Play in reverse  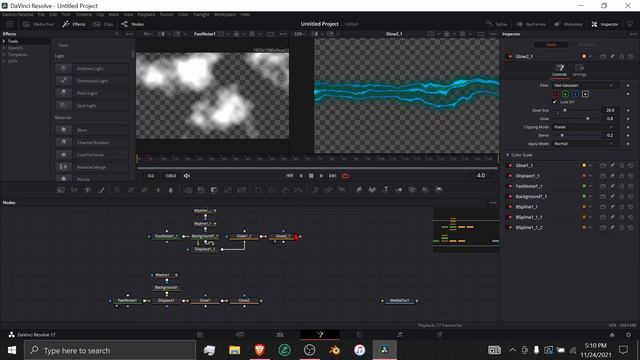[x=301, y=176]
